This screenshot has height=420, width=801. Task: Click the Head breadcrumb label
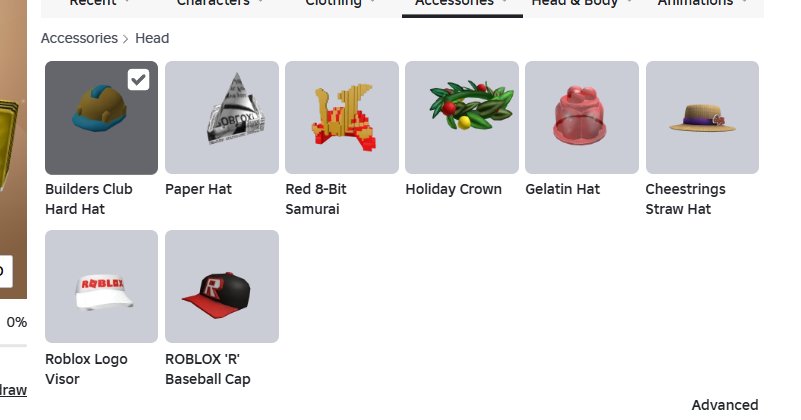(x=152, y=38)
